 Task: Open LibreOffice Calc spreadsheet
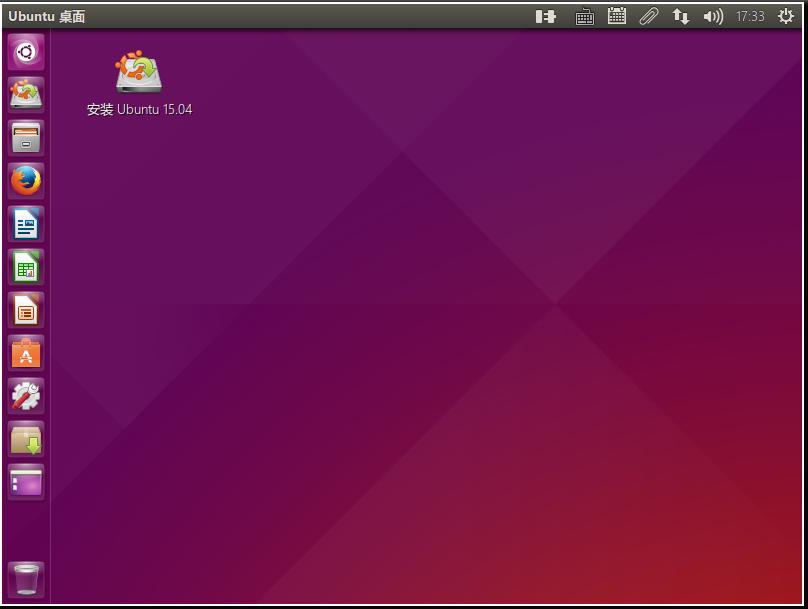pyautogui.click(x=26, y=267)
